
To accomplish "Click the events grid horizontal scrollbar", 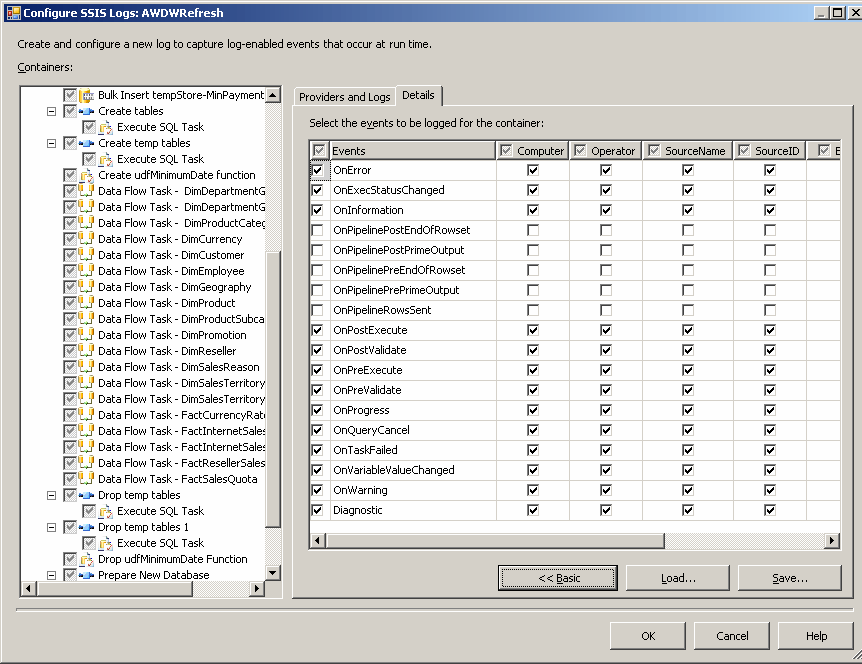I will click(x=494, y=541).
